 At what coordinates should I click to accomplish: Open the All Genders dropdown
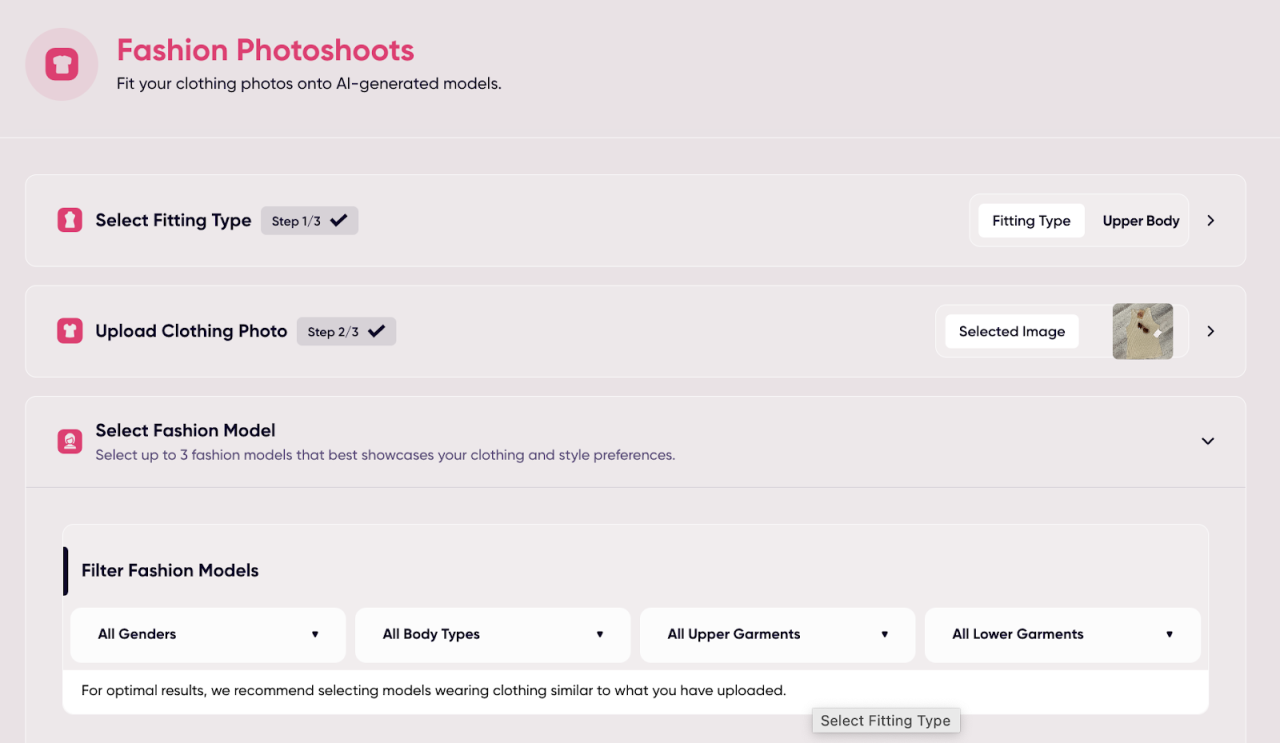(x=208, y=634)
